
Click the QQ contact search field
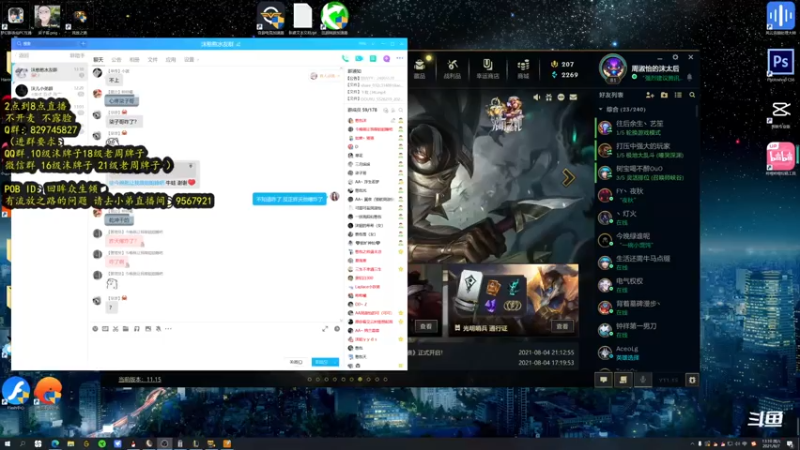pyautogui.click(x=49, y=44)
